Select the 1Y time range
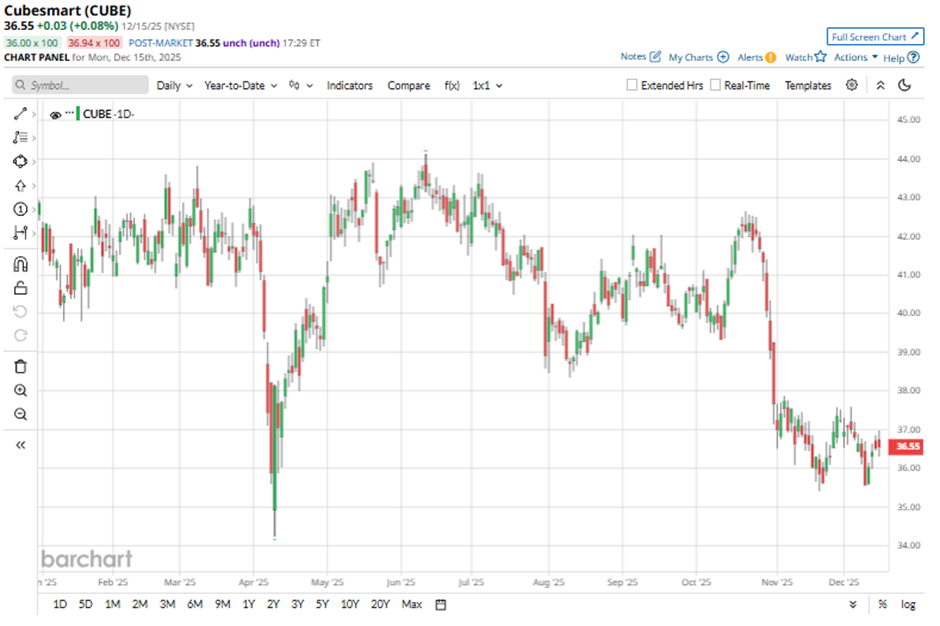This screenshot has height=626, width=940. pos(248,604)
